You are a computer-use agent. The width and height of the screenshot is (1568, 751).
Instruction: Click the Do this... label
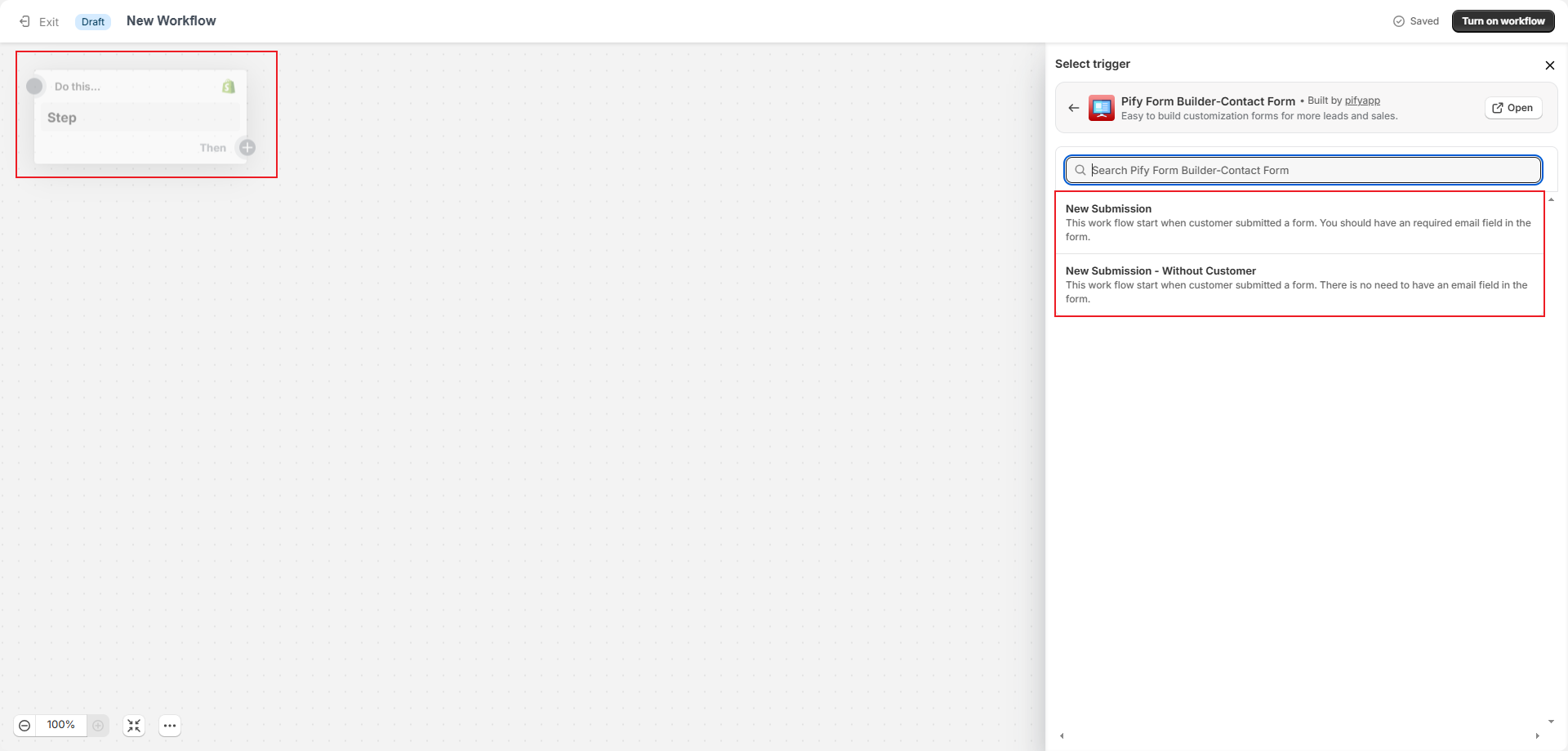pos(78,87)
